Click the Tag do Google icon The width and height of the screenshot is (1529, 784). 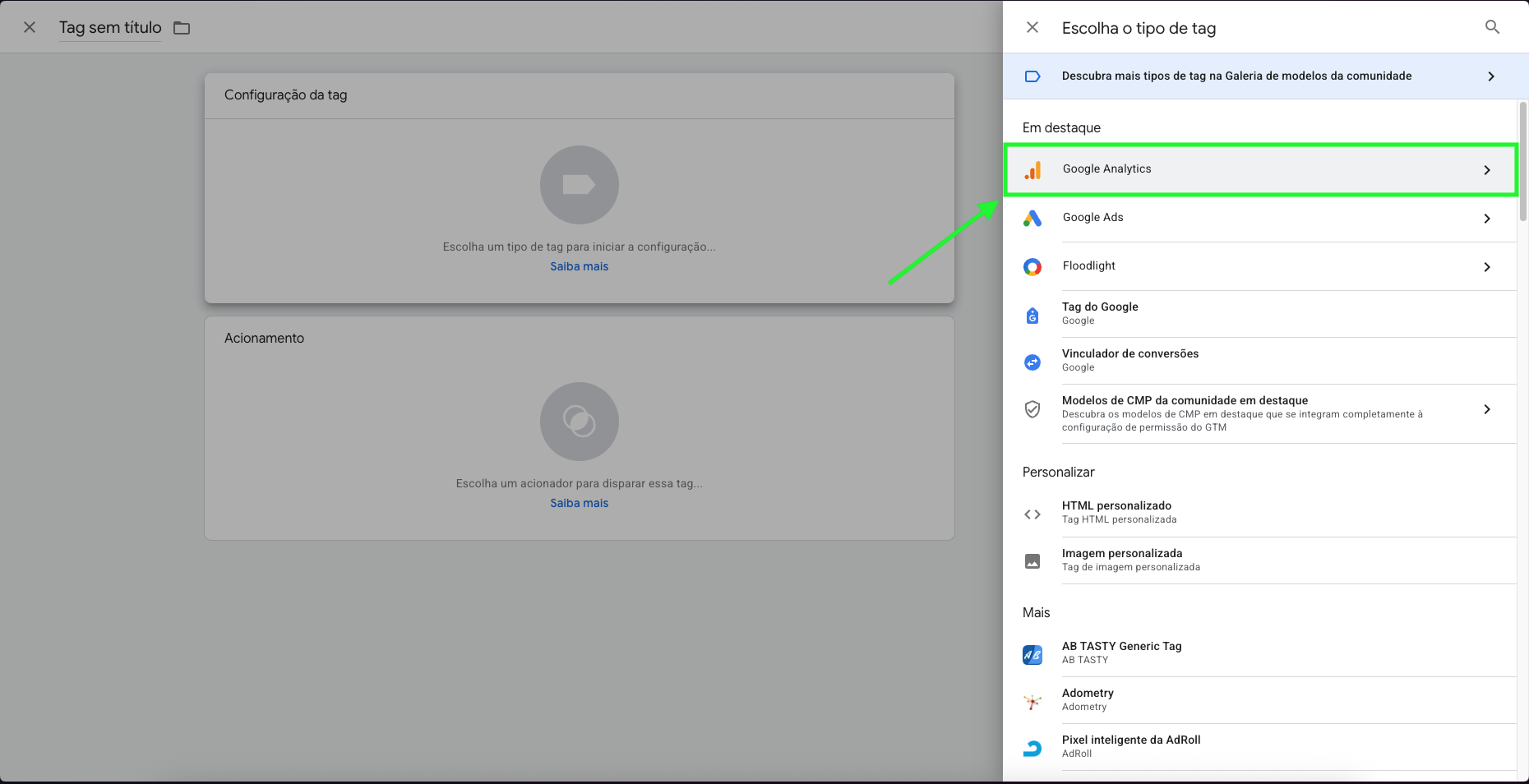[x=1032, y=315]
